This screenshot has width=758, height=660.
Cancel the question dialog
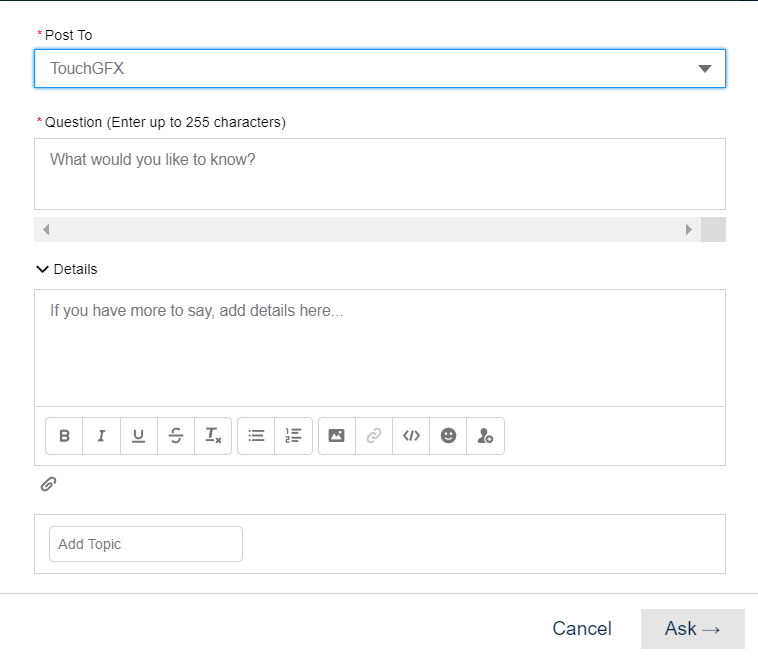[582, 629]
